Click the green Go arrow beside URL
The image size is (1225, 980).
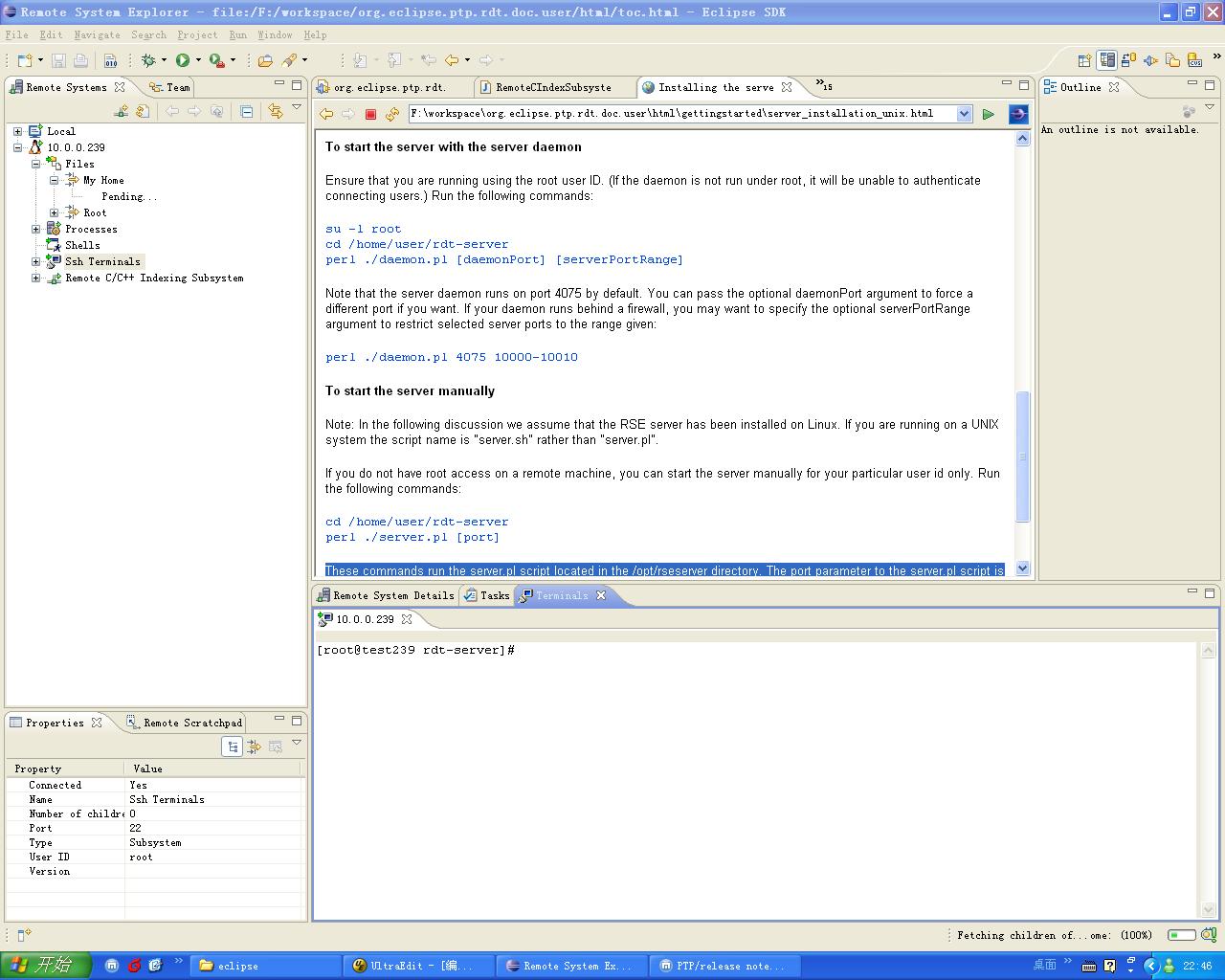[x=988, y=114]
